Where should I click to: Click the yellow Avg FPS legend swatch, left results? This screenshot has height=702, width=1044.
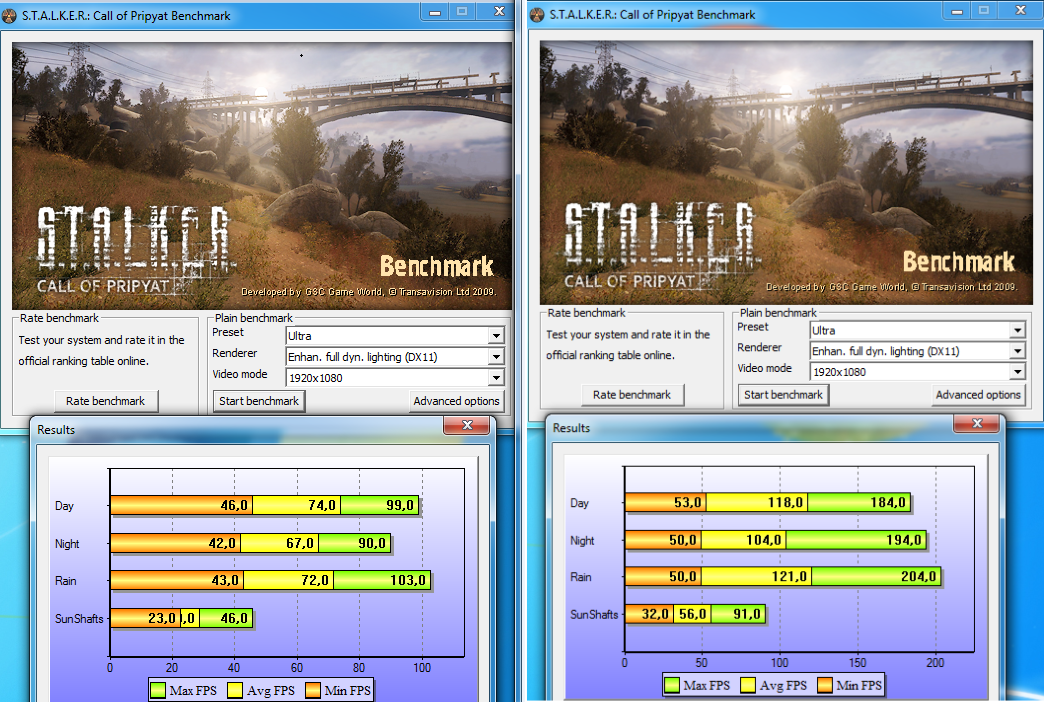click(234, 690)
